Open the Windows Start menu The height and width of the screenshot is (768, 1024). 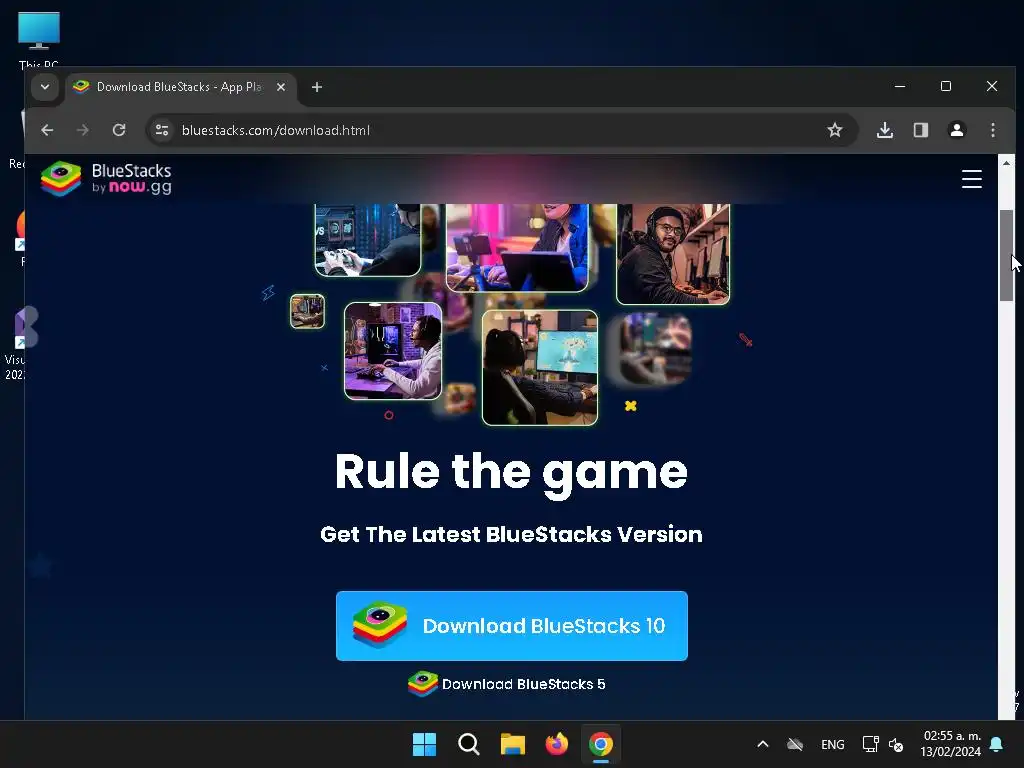[424, 744]
